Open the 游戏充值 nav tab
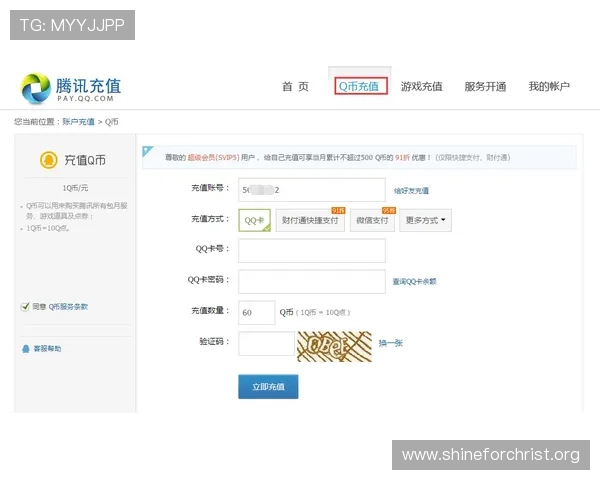This screenshot has width=600, height=480. click(x=421, y=87)
